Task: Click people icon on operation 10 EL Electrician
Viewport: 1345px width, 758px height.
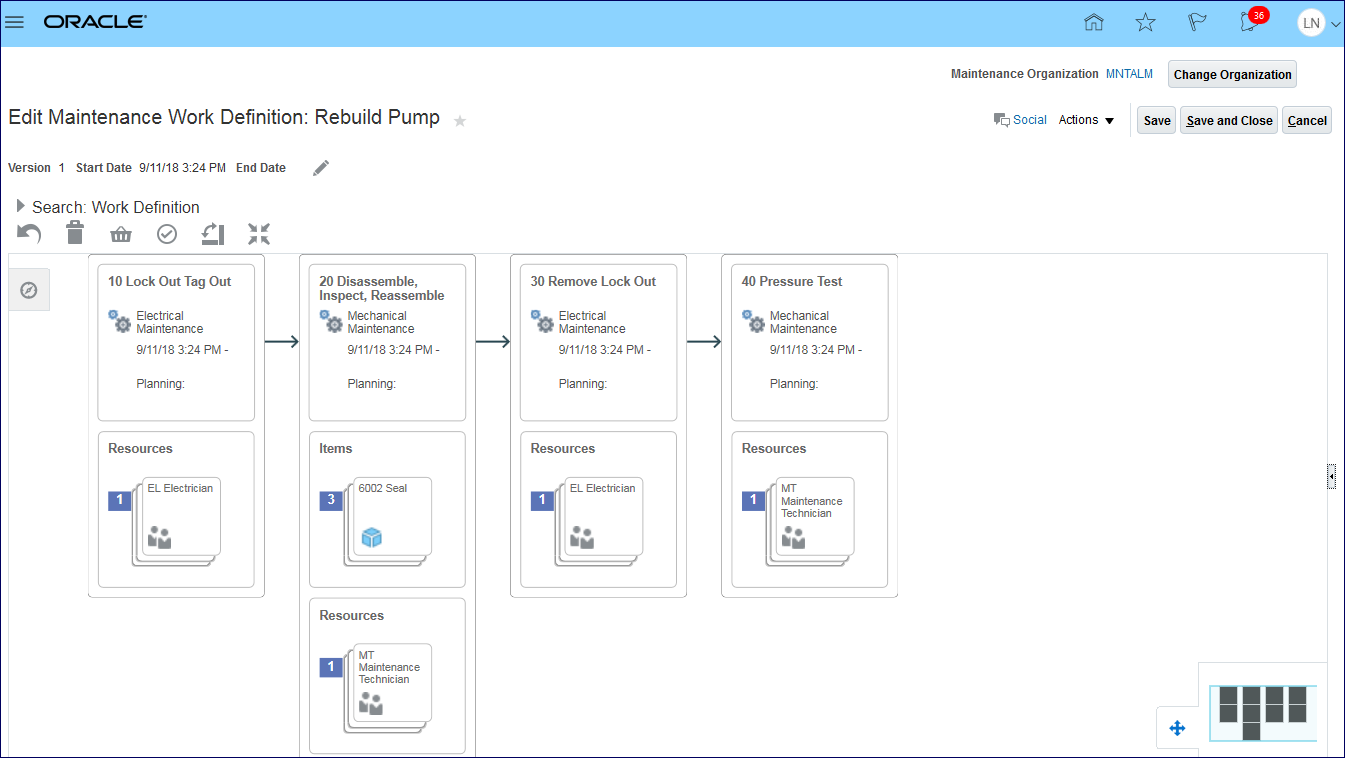Action: 159,538
